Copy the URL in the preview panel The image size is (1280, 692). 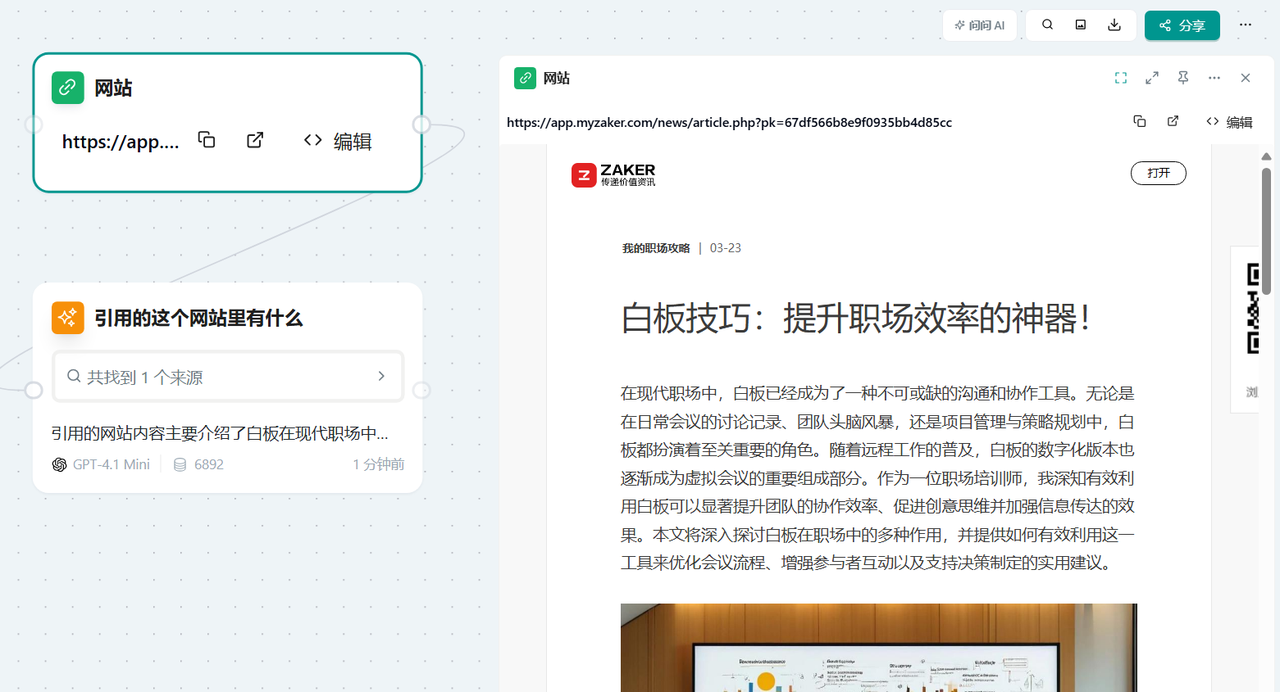(1139, 122)
